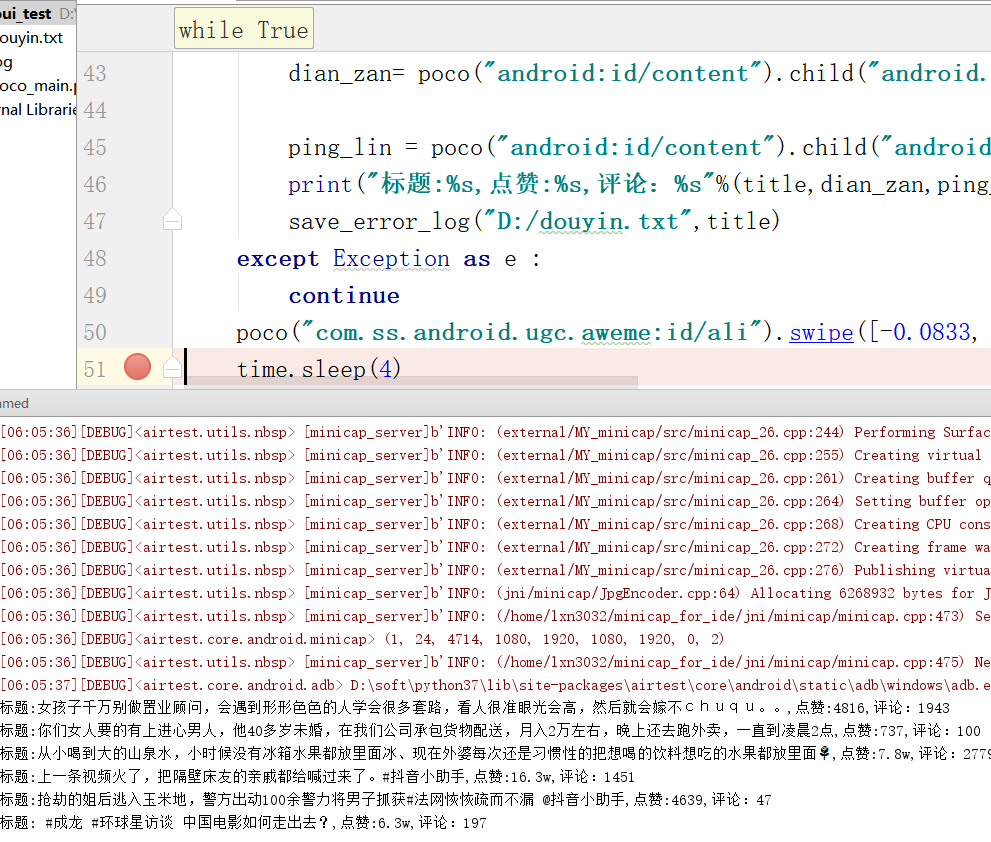Click the airtest.core.android.minicap console line
This screenshot has height=842, width=991.
(x=362, y=639)
